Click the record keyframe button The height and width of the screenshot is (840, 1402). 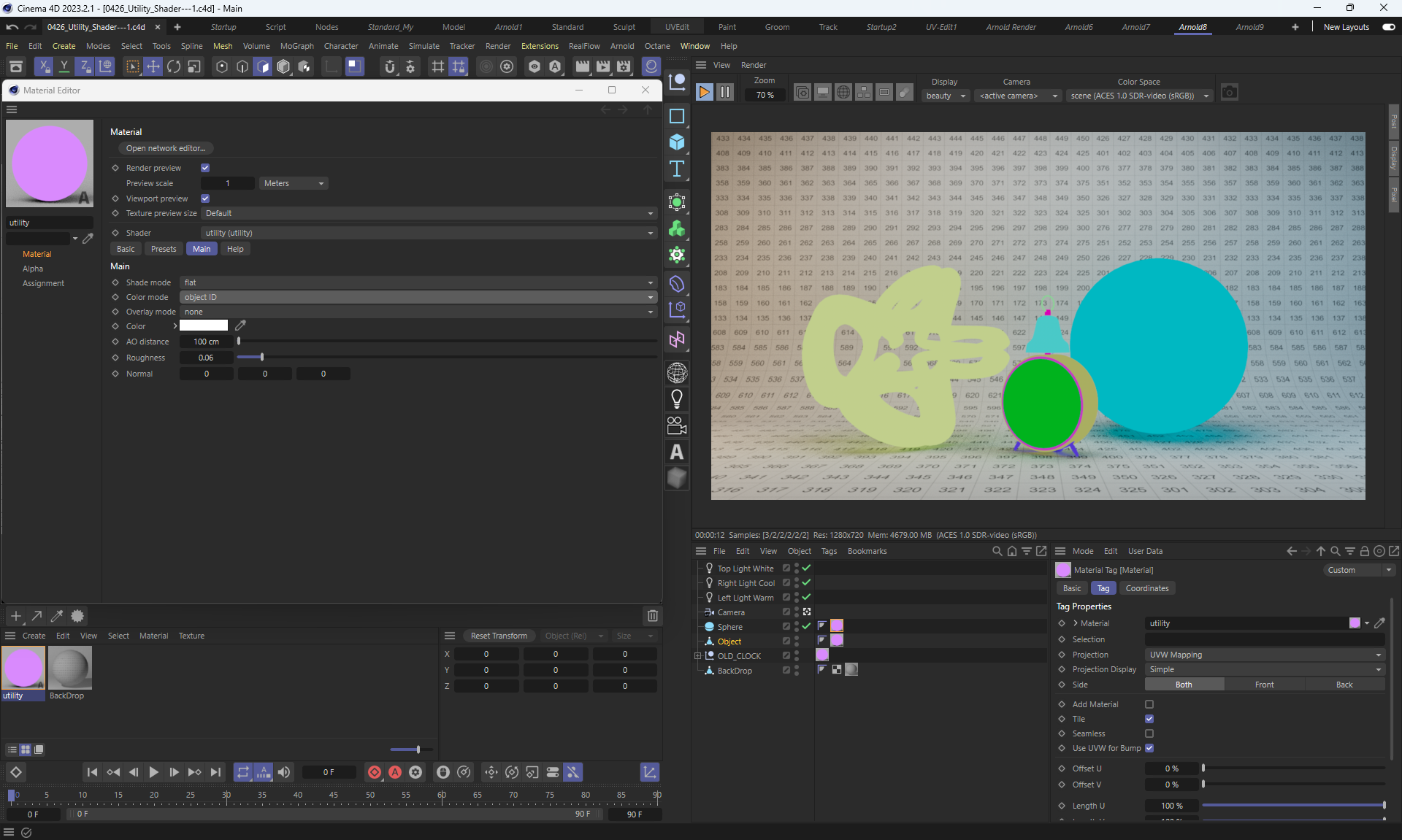[375, 772]
